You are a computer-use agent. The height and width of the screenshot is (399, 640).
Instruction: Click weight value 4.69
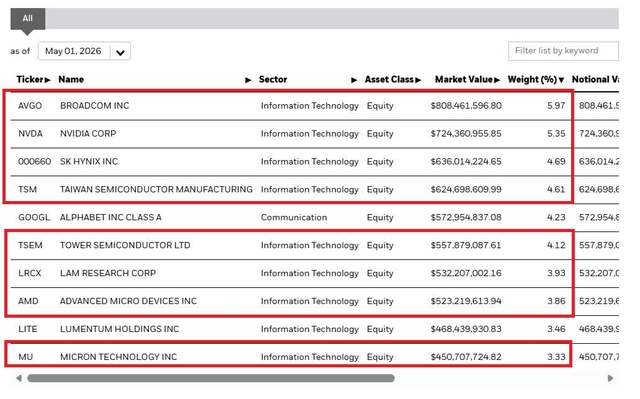pyautogui.click(x=556, y=162)
